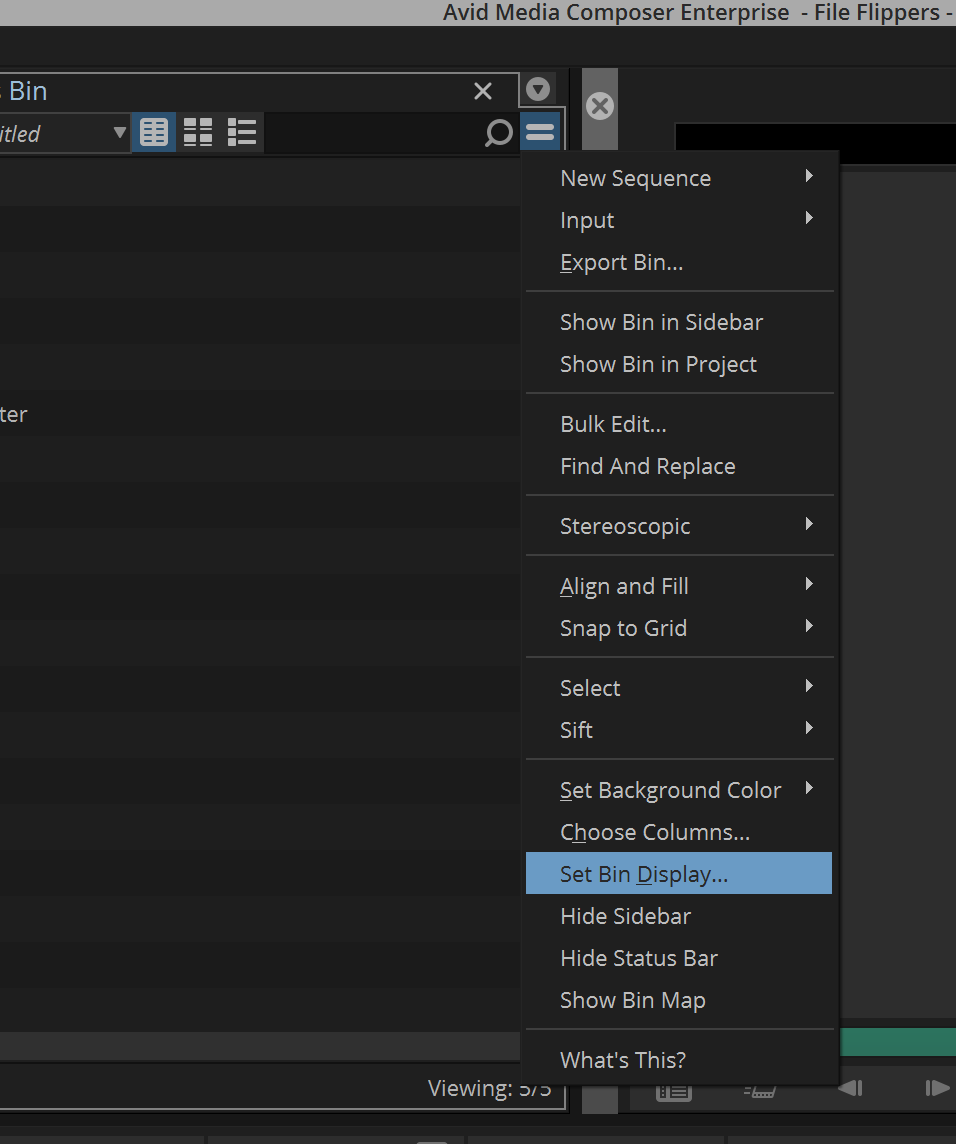
Task: Choose Find And Replace entry
Action: [679, 467]
